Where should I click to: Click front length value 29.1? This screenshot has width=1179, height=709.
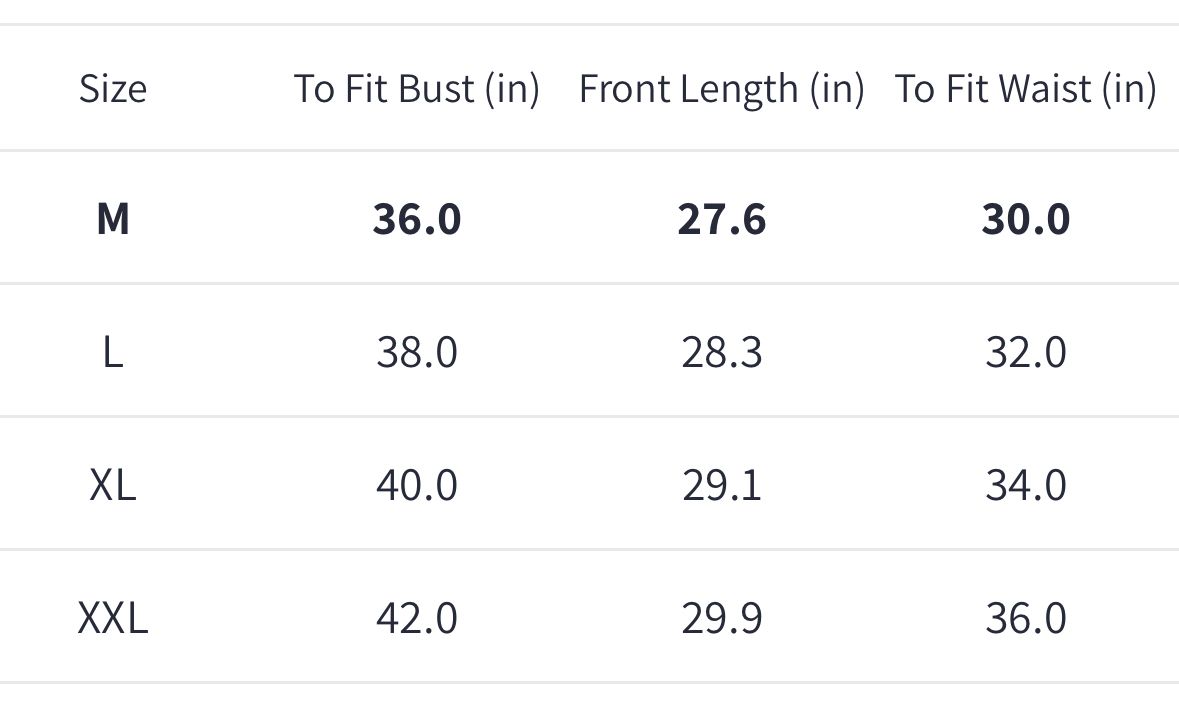(721, 485)
